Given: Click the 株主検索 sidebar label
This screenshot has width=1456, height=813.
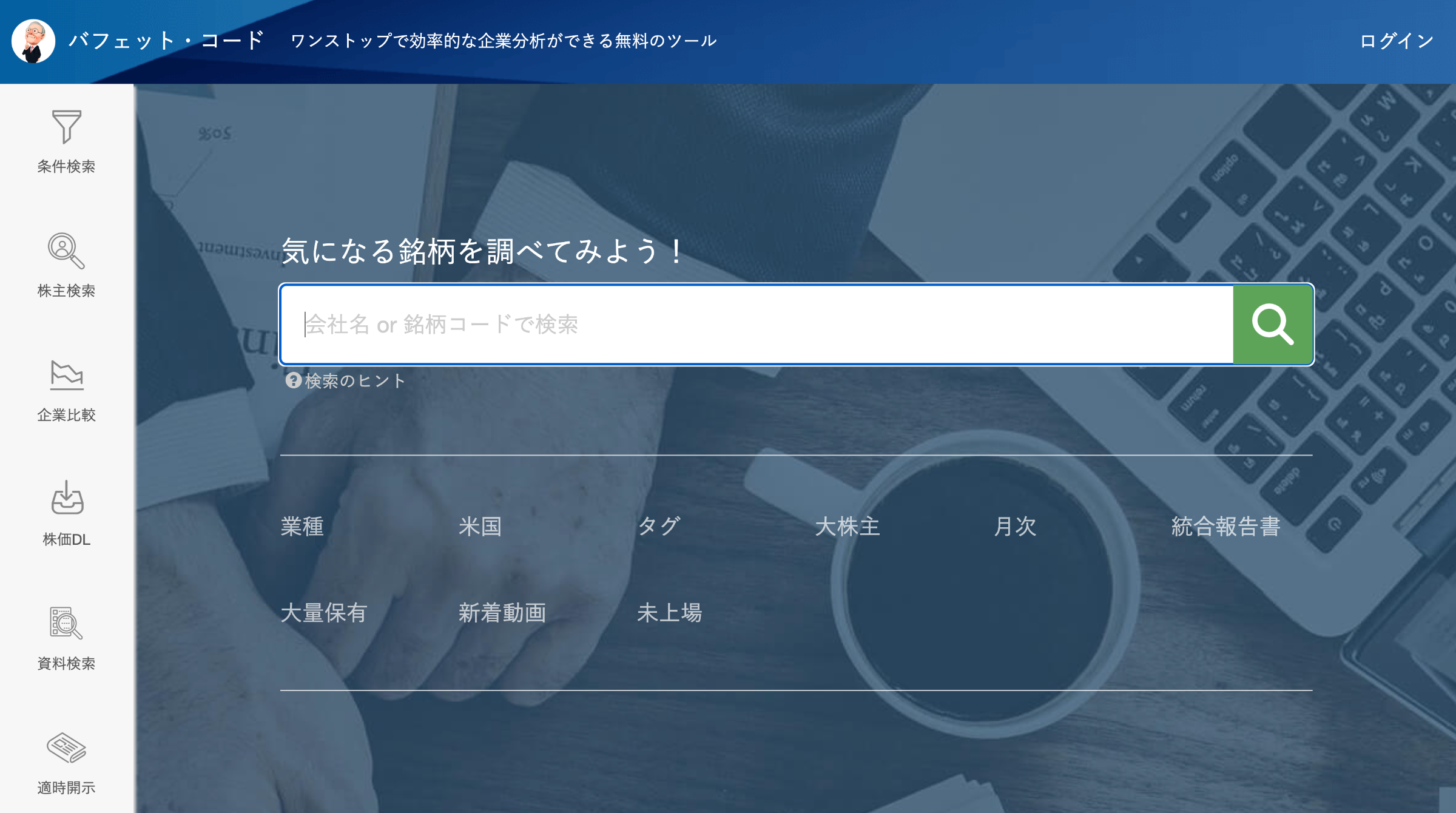Looking at the screenshot, I should (66, 291).
